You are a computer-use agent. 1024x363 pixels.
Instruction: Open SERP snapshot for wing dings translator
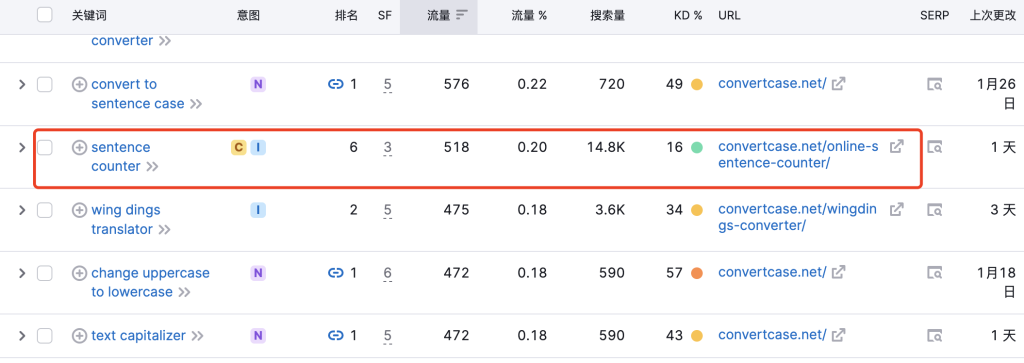pyautogui.click(x=935, y=210)
